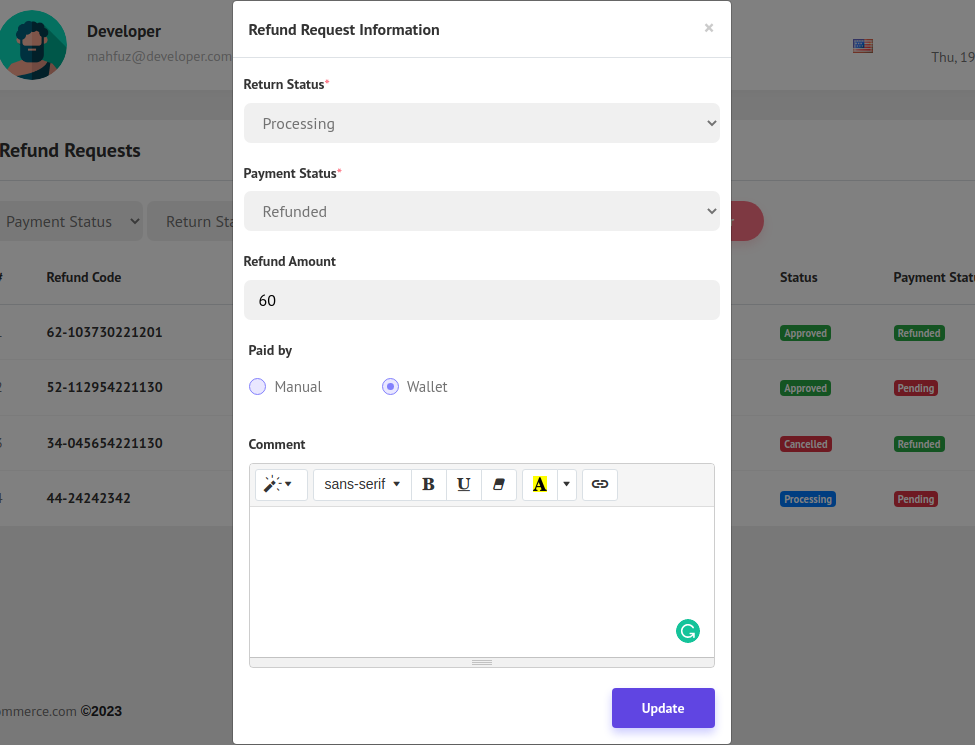975x745 pixels.
Task: Toggle underline formatting in comment editor
Action: [x=463, y=485]
